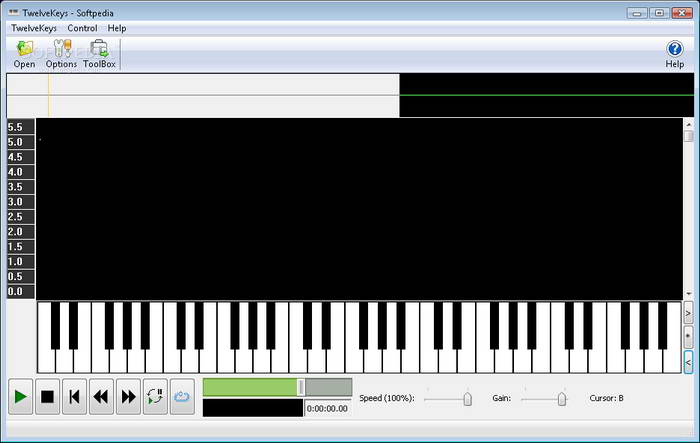Image resolution: width=700 pixels, height=443 pixels.
Task: Open the Control menu
Action: (x=82, y=28)
